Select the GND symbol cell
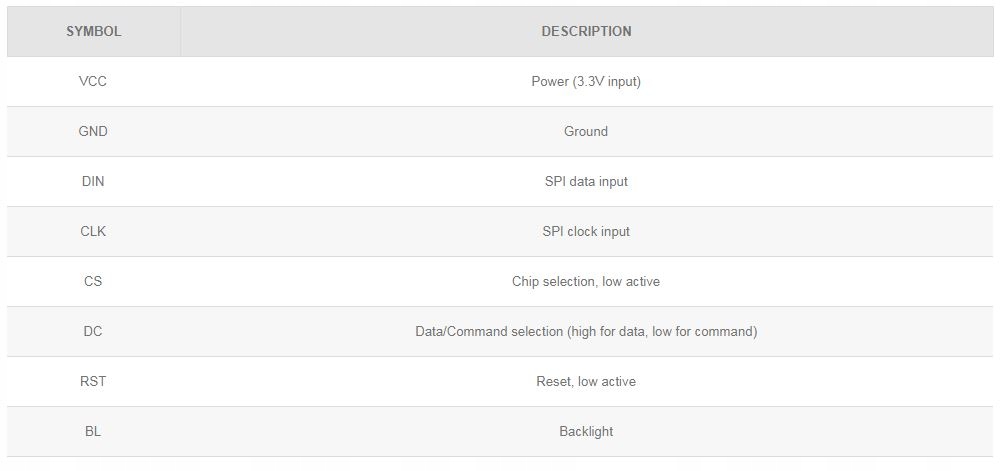The height and width of the screenshot is (471, 1002). point(93,131)
